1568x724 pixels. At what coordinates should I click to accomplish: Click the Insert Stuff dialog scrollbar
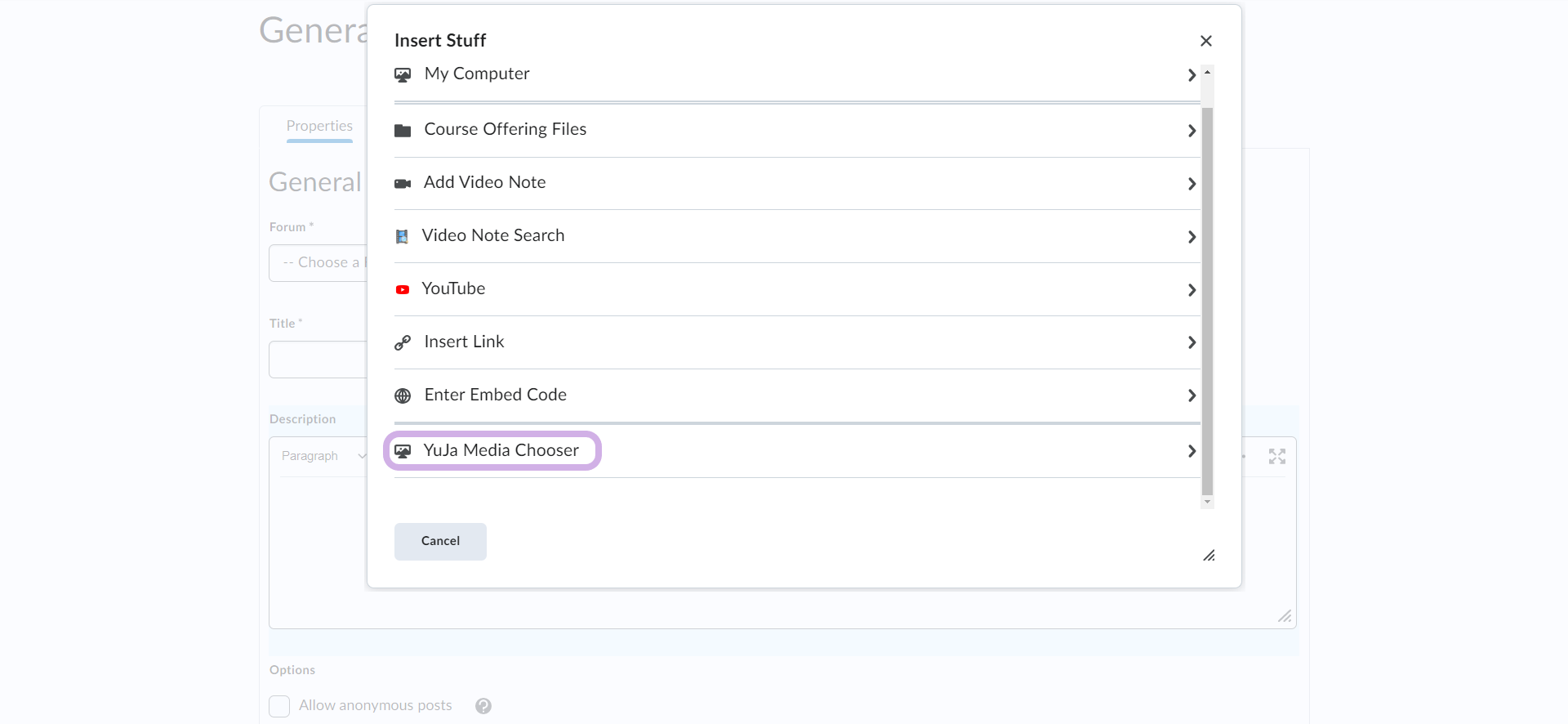click(1207, 301)
